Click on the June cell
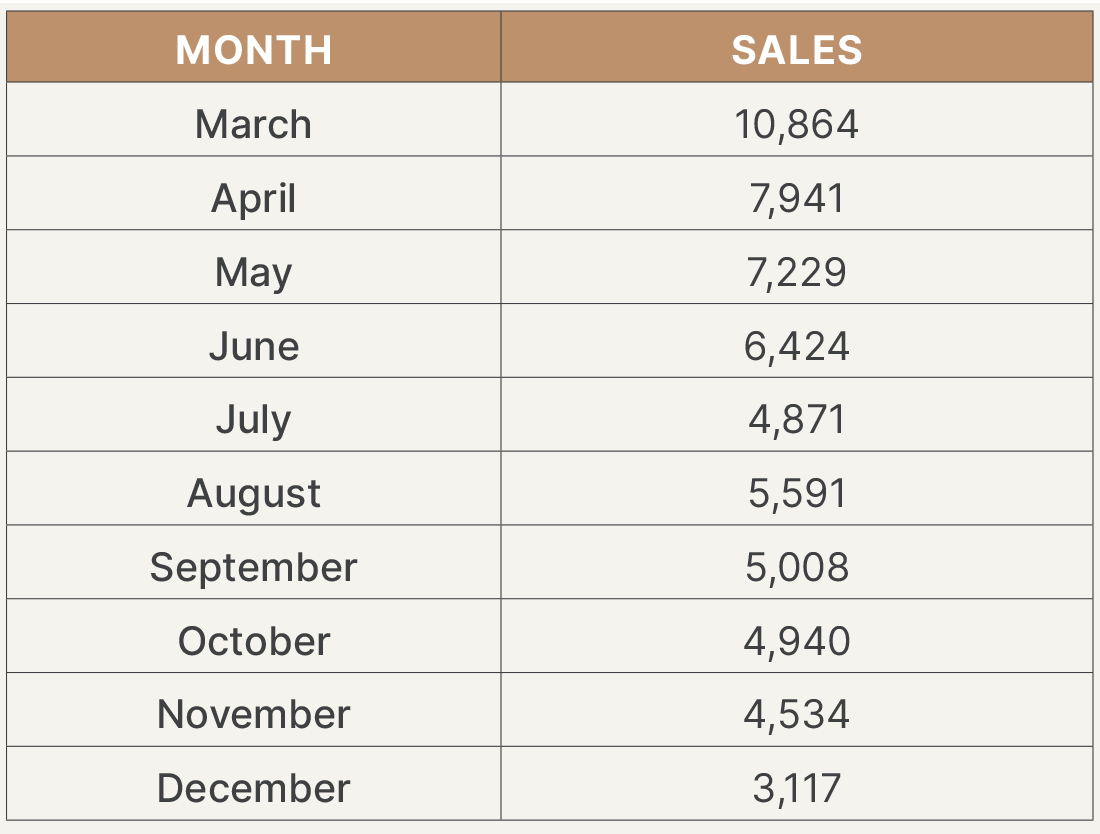The height and width of the screenshot is (834, 1100). pyautogui.click(x=254, y=346)
